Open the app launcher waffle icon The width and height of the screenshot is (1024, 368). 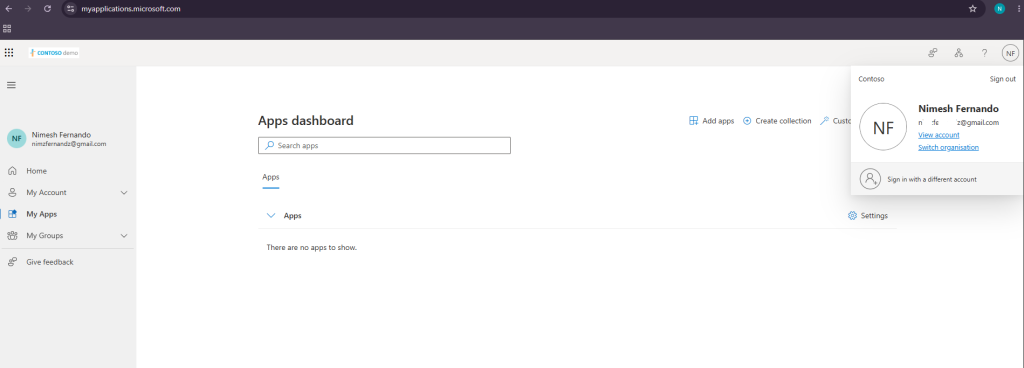[x=9, y=53]
